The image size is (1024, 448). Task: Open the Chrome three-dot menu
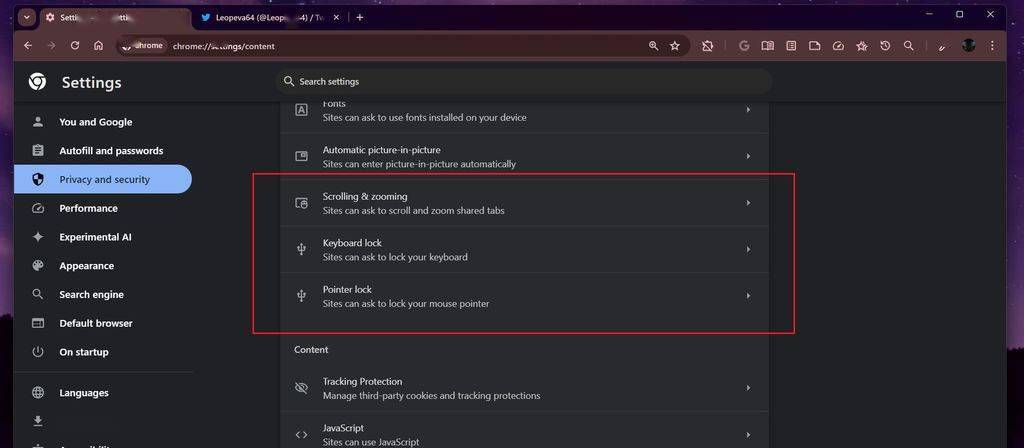click(x=992, y=45)
